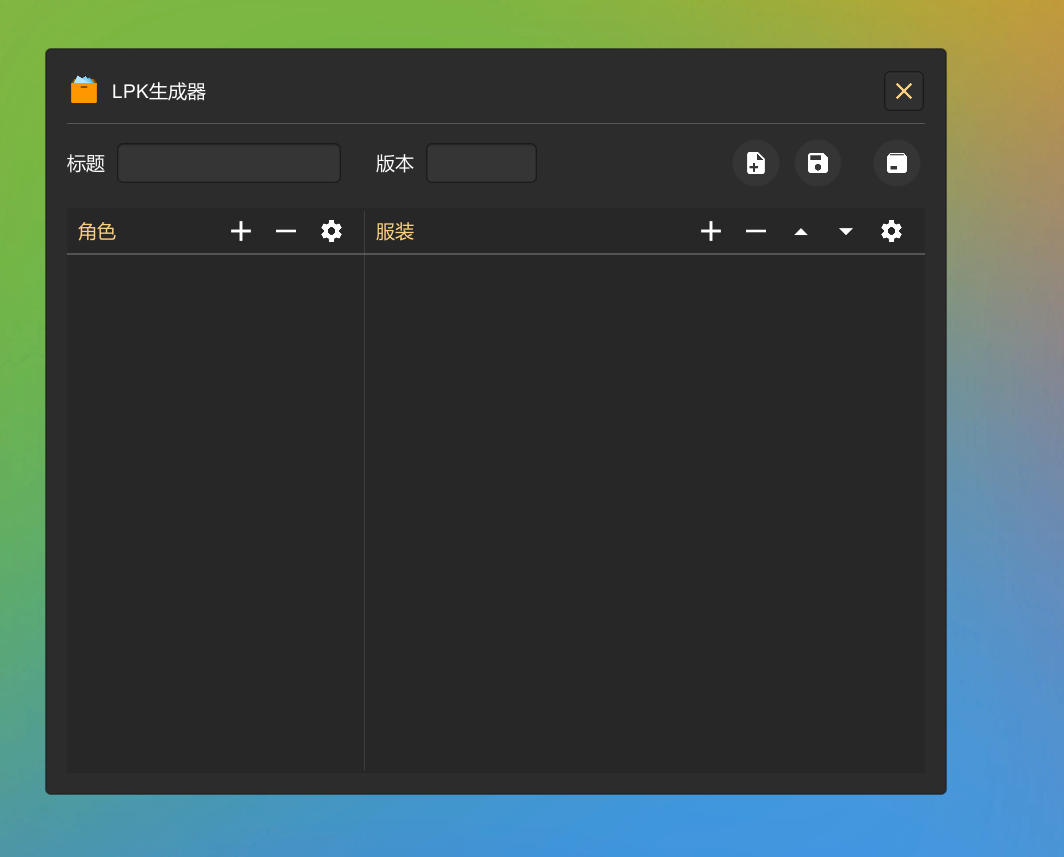Move the 服装 down with the down arrow
This screenshot has width=1064, height=857.
(x=846, y=231)
